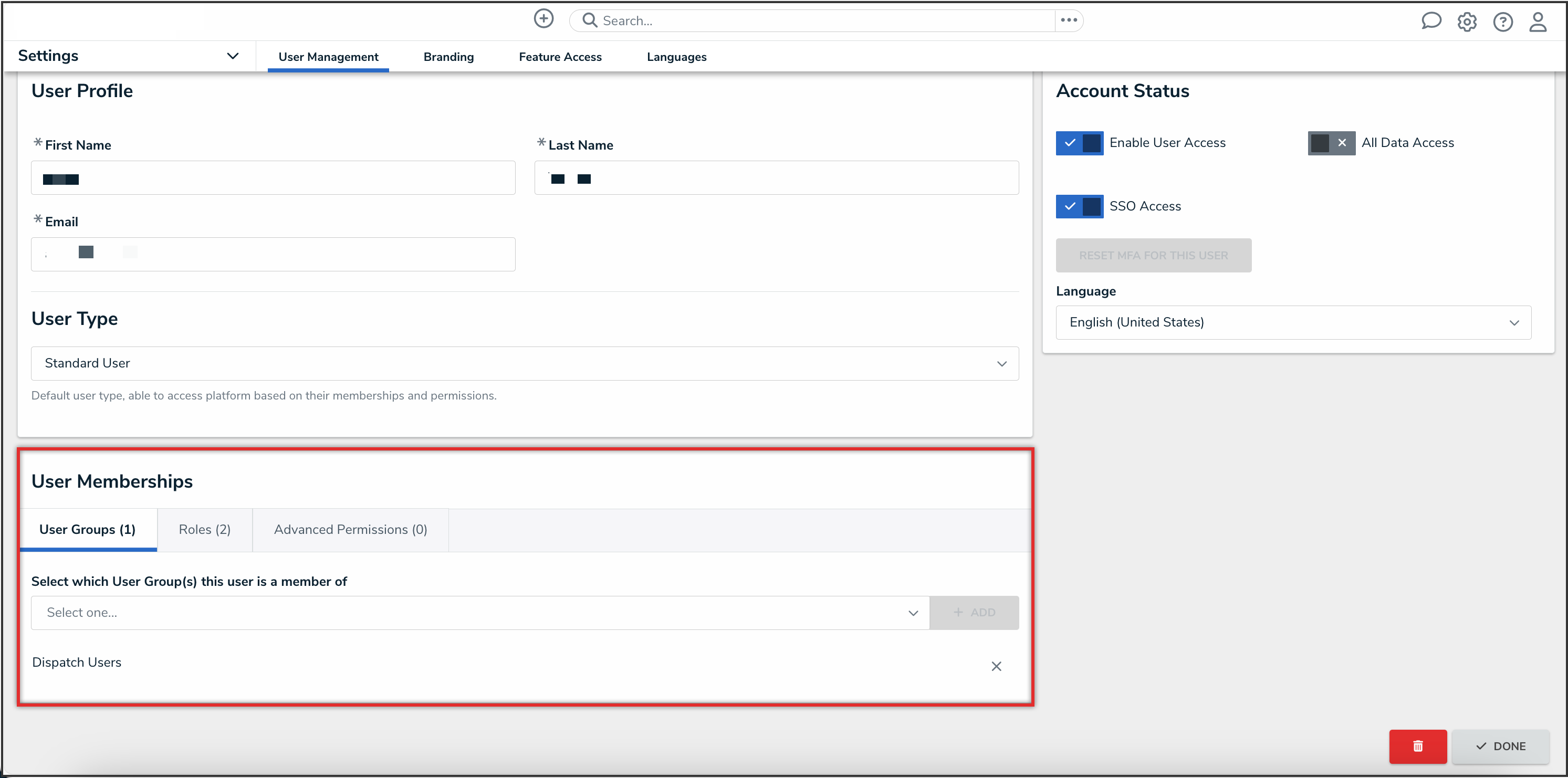Open the settings gear icon
The width and height of the screenshot is (1568, 778).
click(x=1466, y=22)
